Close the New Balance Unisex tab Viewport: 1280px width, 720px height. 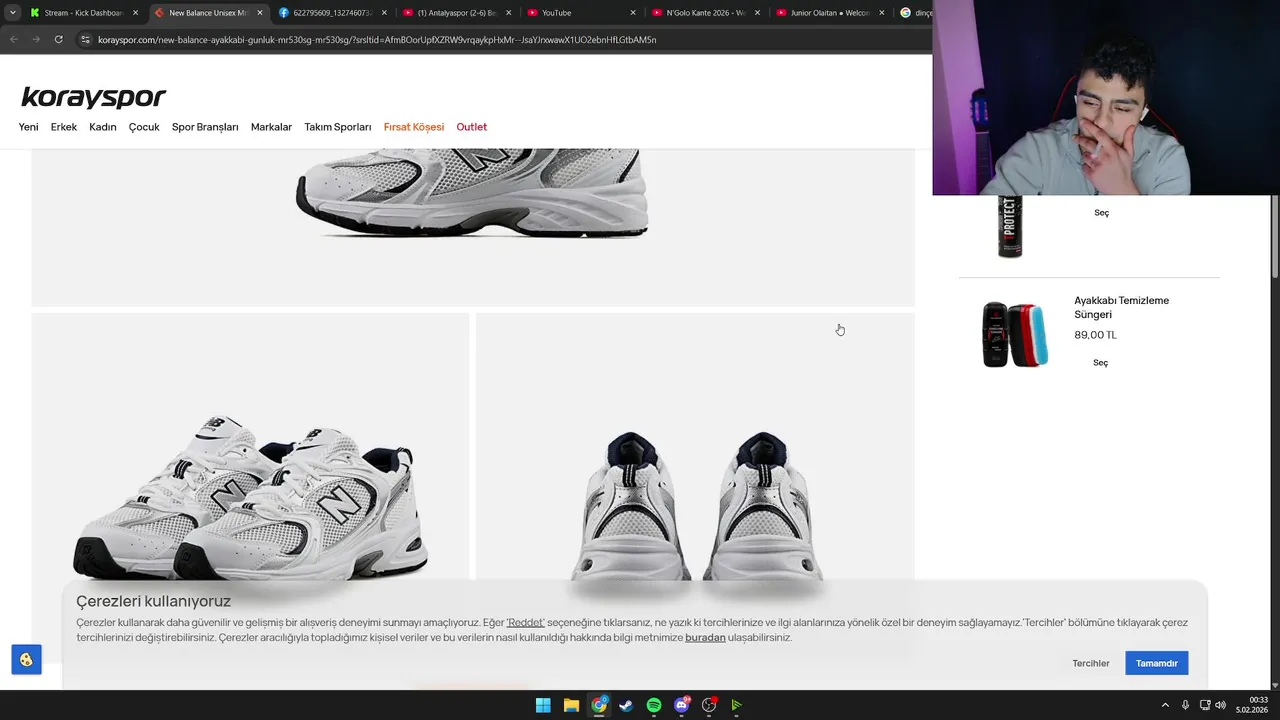(x=260, y=13)
